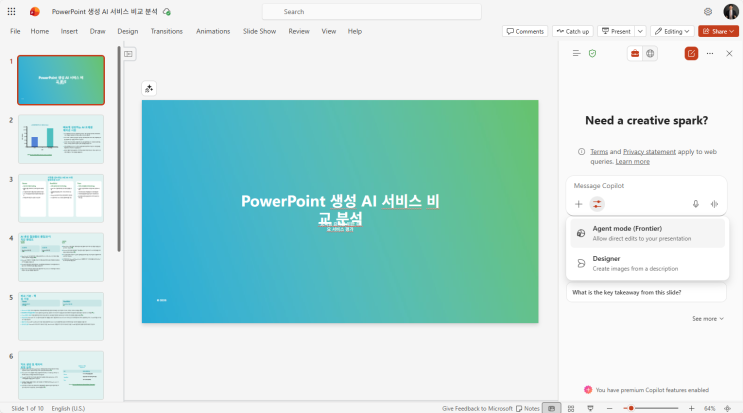This screenshot has width=743, height=413.
Task: Click English (U.S.) language in status bar
Action: [68, 408]
